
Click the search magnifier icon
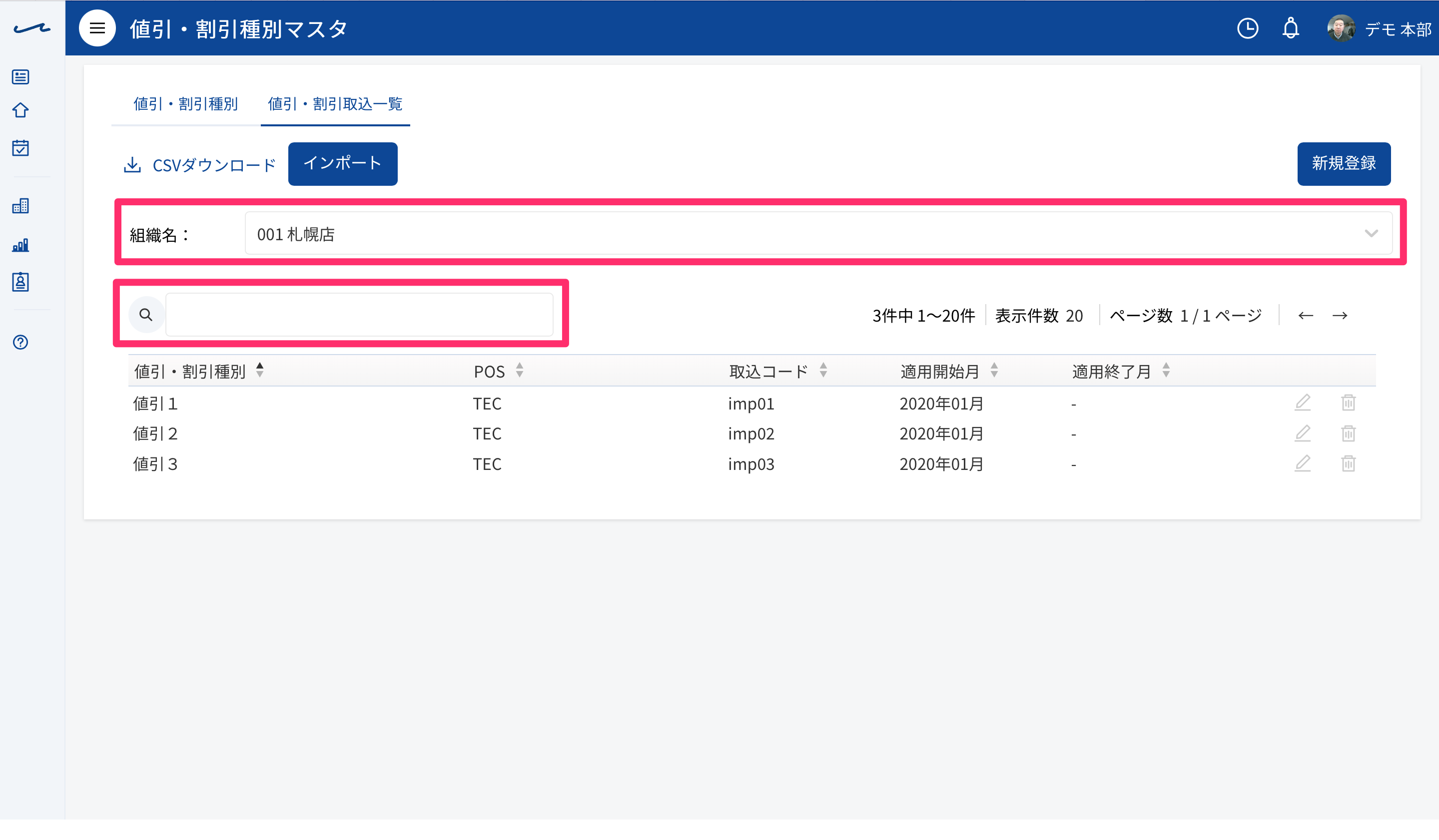[146, 315]
